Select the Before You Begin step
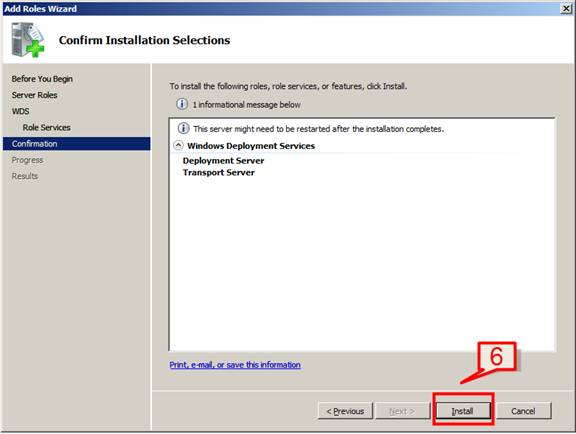 click(42, 79)
